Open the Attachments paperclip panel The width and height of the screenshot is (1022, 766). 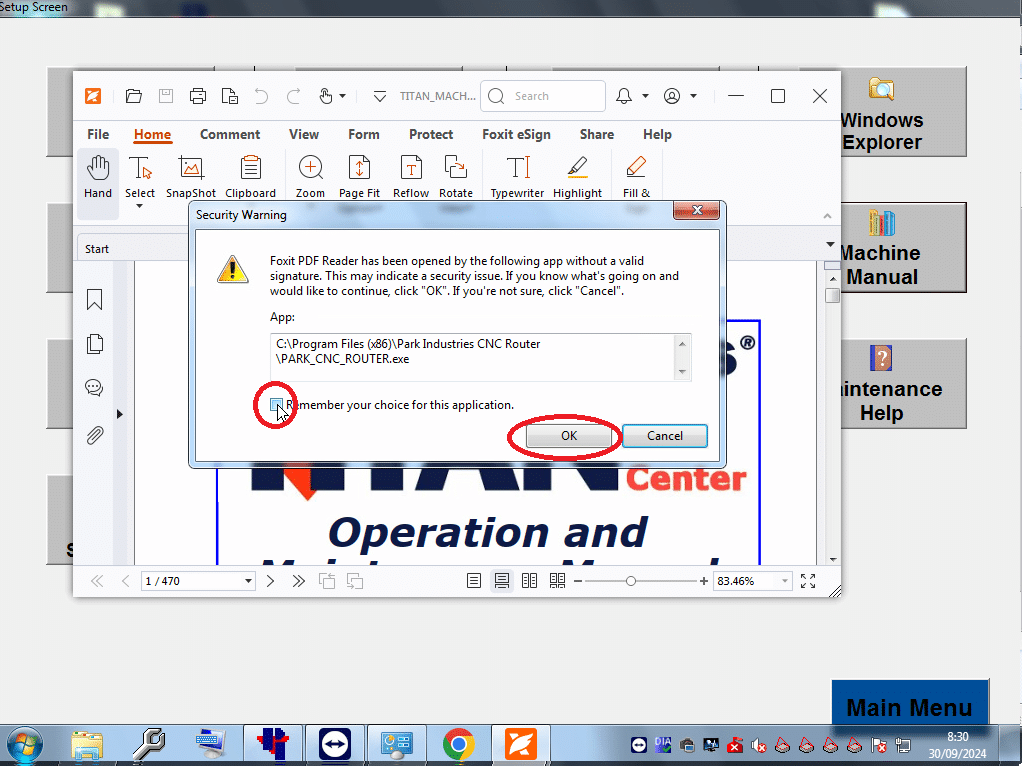click(x=95, y=435)
